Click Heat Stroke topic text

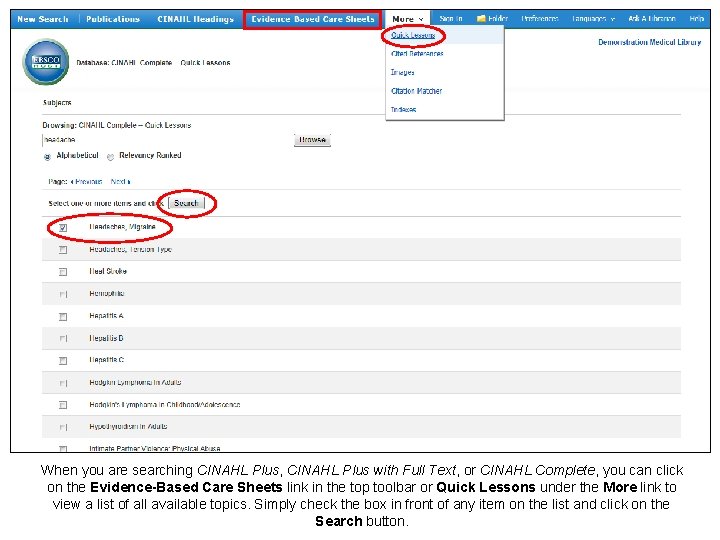click(108, 271)
